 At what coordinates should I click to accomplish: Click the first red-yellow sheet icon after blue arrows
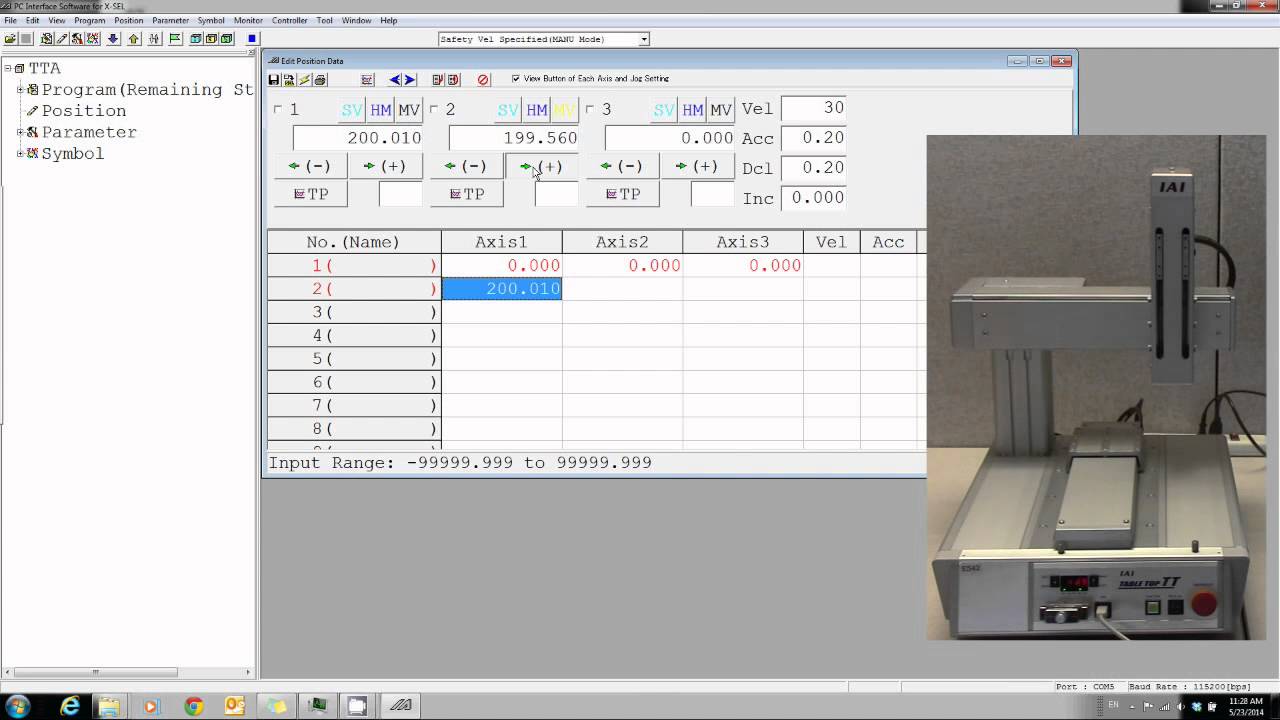click(438, 79)
